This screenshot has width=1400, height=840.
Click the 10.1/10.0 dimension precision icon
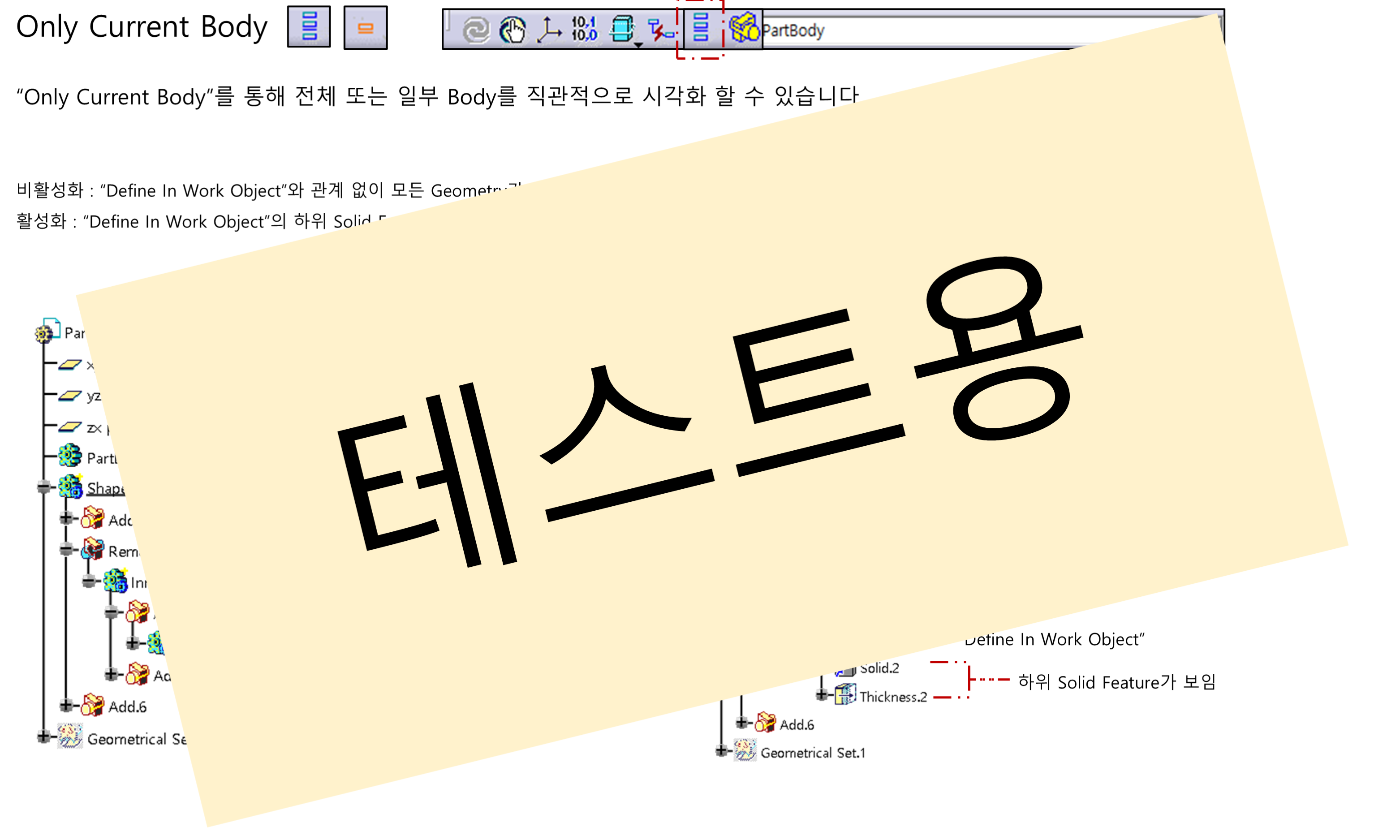pos(584,28)
